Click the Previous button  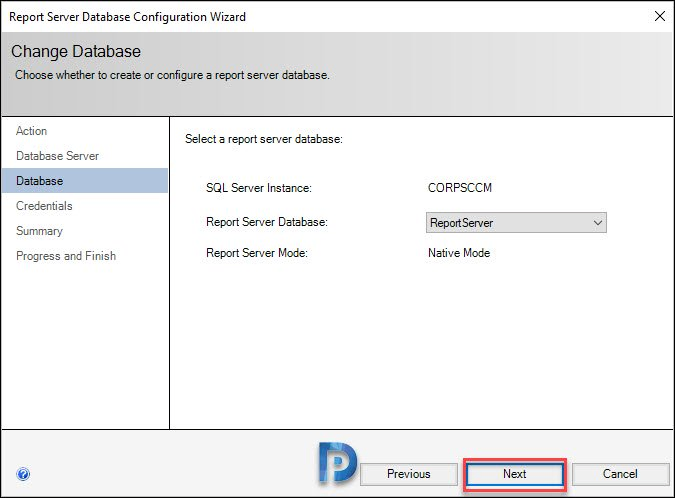coord(409,474)
